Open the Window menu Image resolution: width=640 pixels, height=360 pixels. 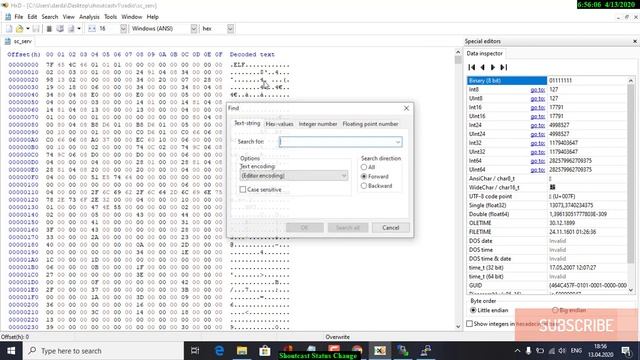[131, 17]
